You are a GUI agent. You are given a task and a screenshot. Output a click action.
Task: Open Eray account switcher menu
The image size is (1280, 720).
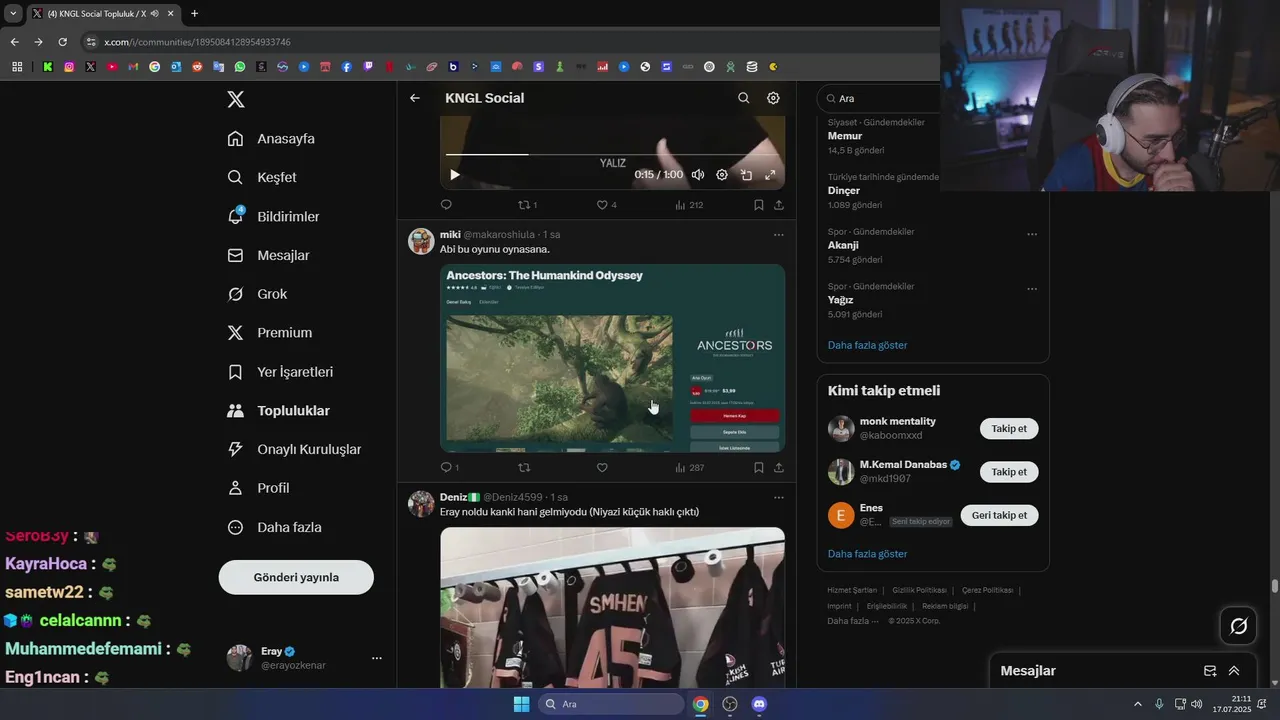click(305, 658)
